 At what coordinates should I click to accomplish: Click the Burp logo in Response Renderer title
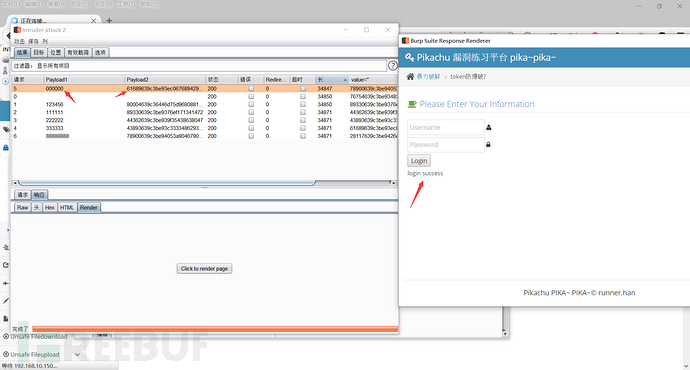coord(405,40)
